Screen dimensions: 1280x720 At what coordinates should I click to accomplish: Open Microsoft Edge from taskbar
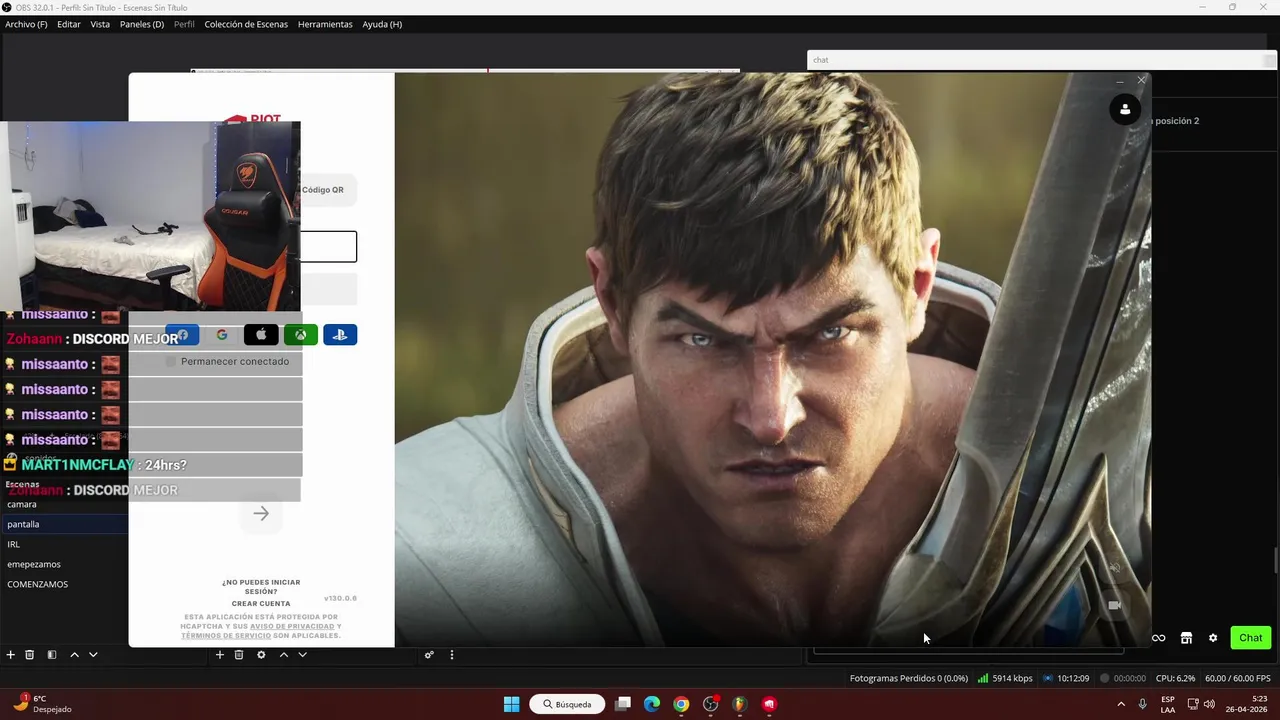(x=652, y=704)
